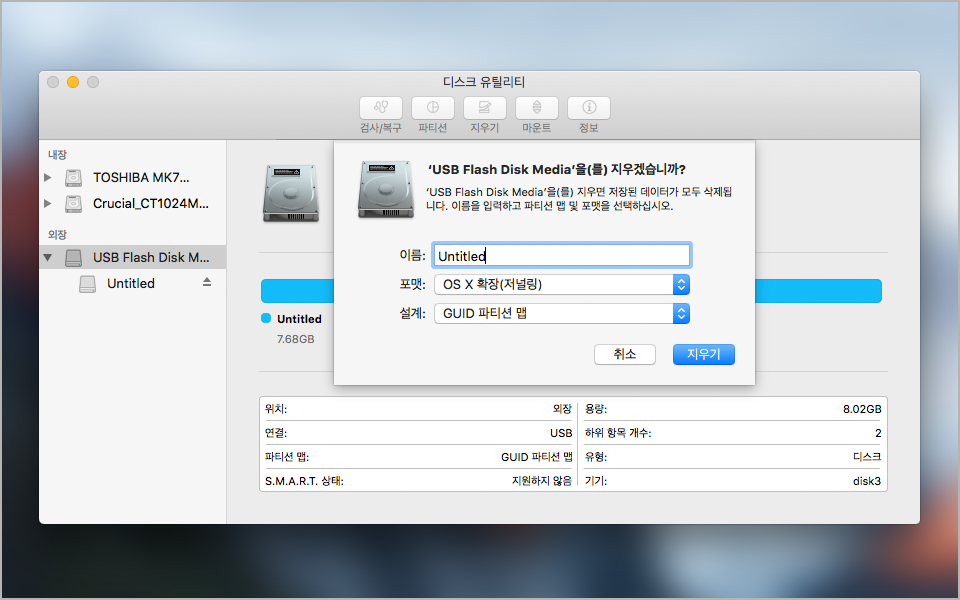Expand the Crucial_CT1024M disk tree
Screen dimensions: 960x600
[48, 204]
